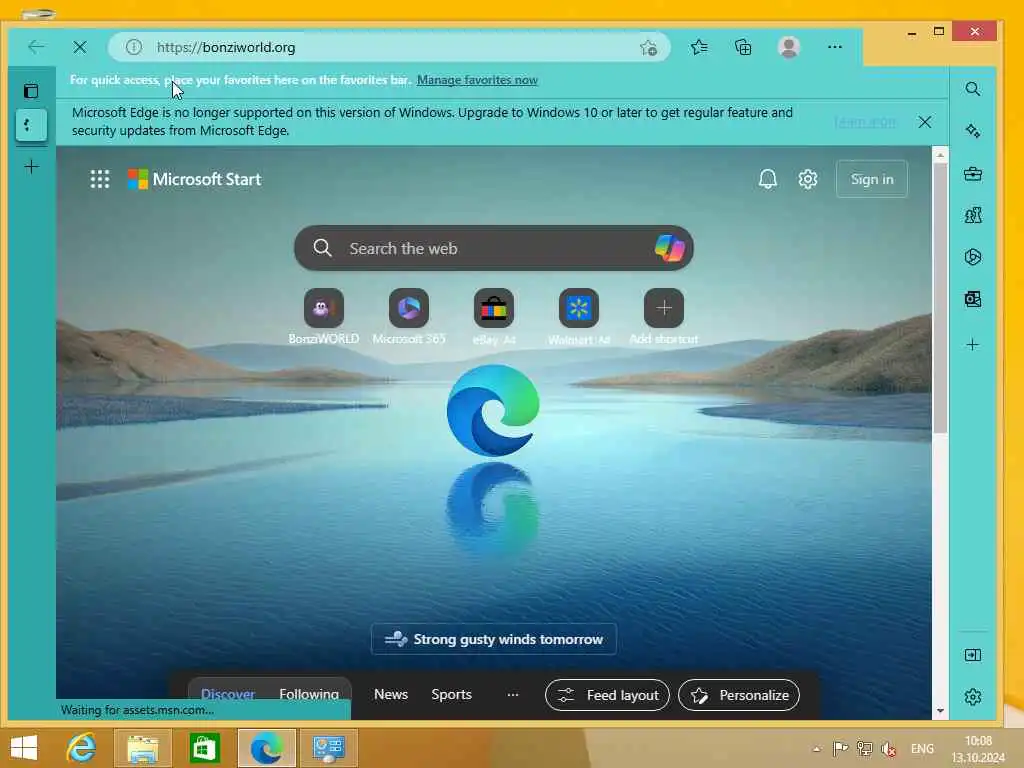
Task: Open the Feed layout options
Action: (607, 695)
